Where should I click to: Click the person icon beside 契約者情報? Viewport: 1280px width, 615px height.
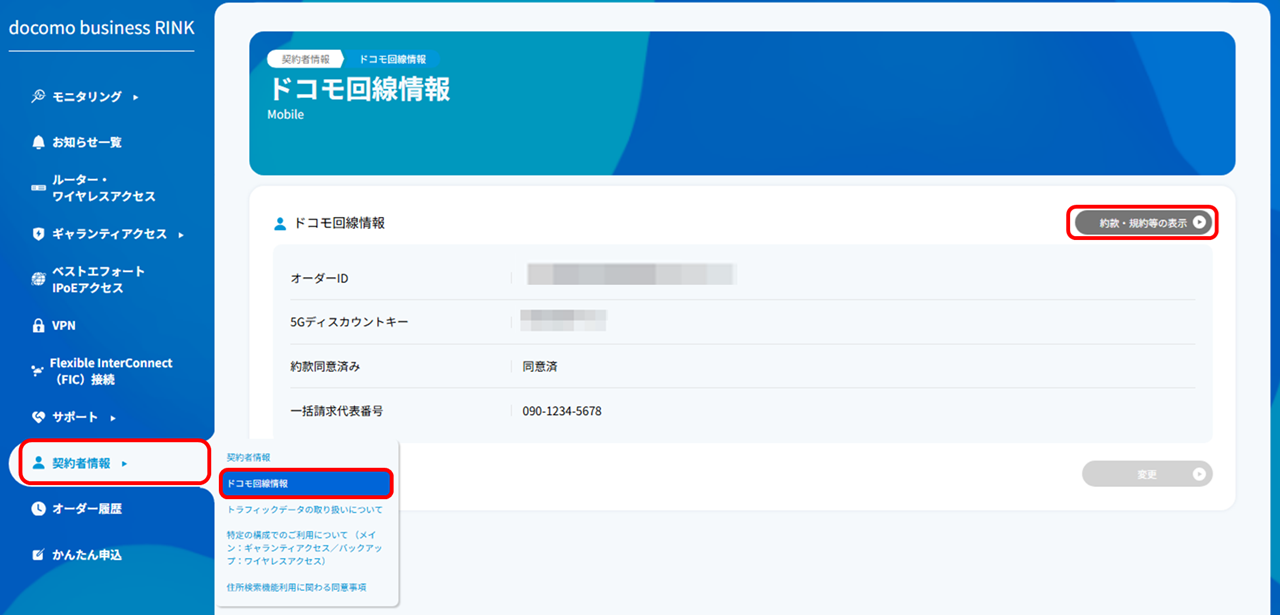[x=38, y=463]
